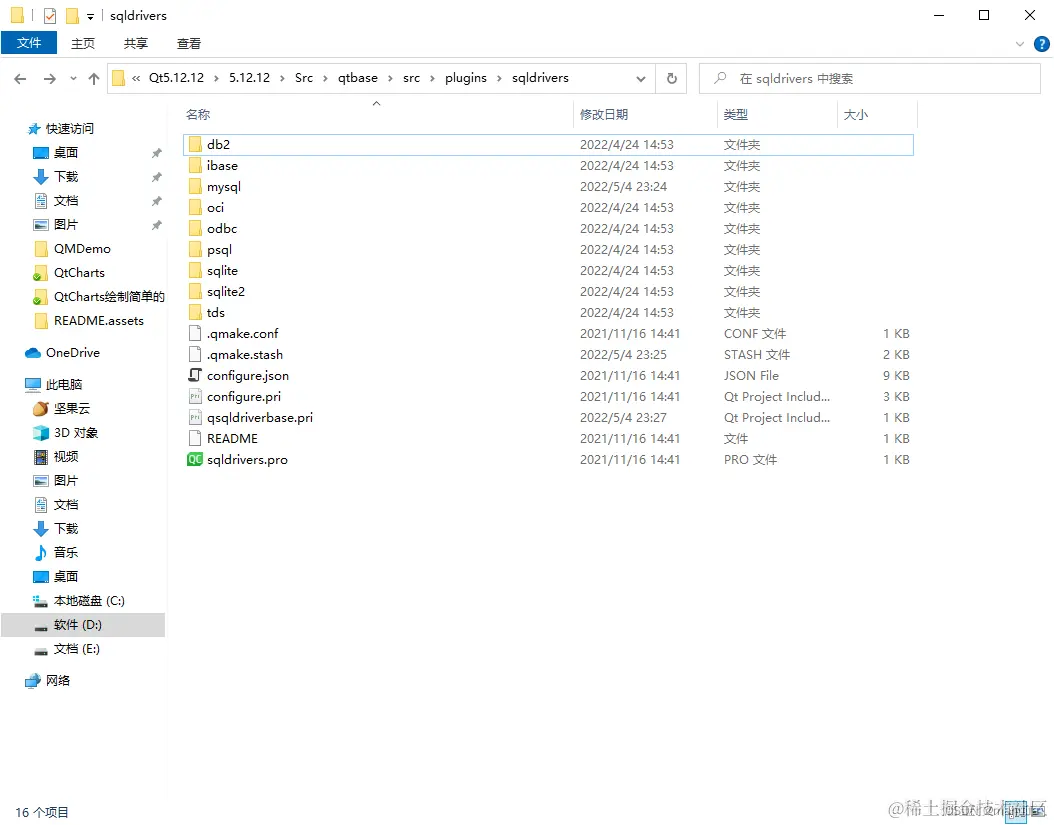Sort by 大小 column header
This screenshot has height=825, width=1054.
(855, 114)
